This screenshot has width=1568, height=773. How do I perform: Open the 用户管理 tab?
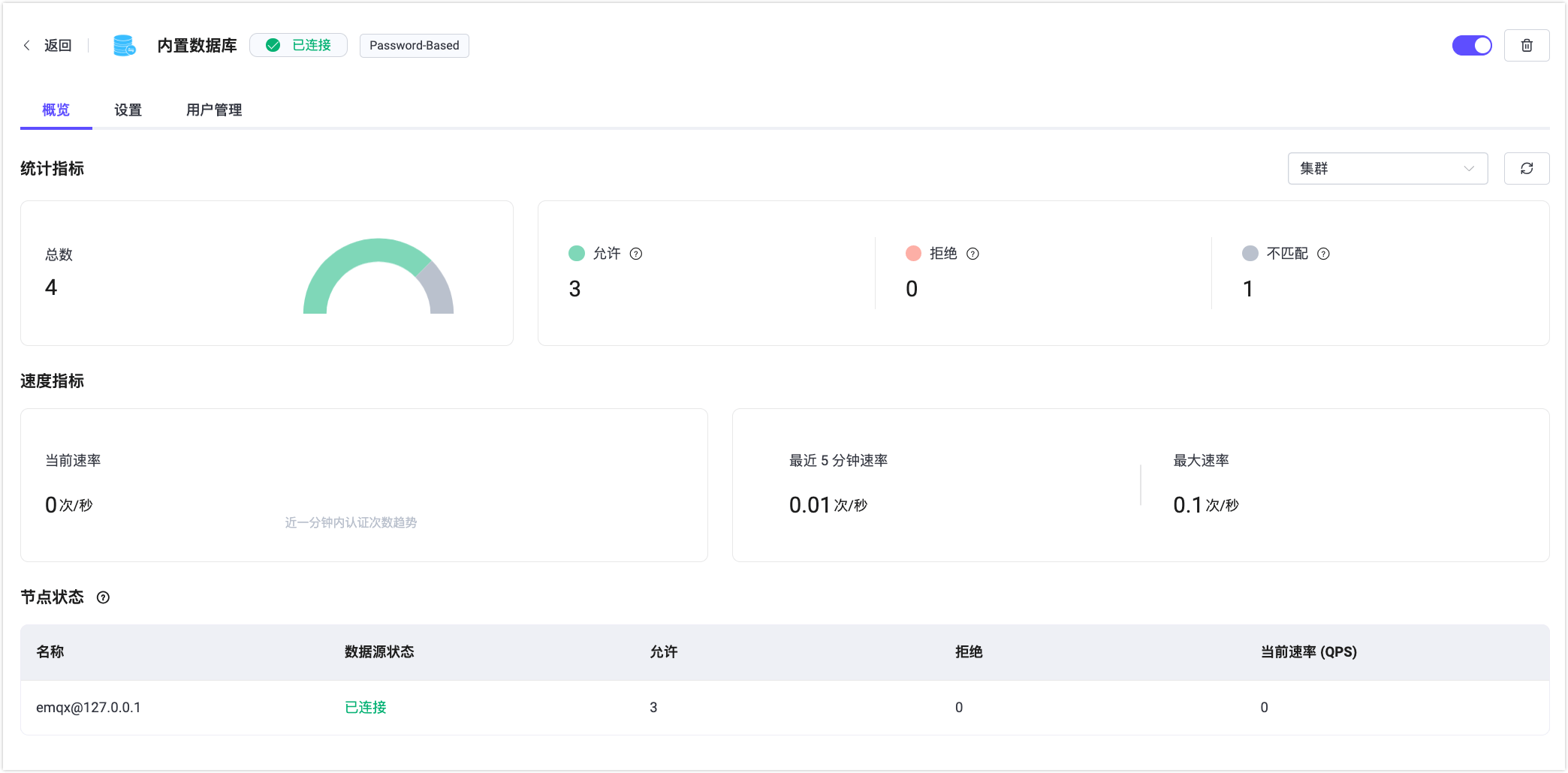click(x=214, y=110)
